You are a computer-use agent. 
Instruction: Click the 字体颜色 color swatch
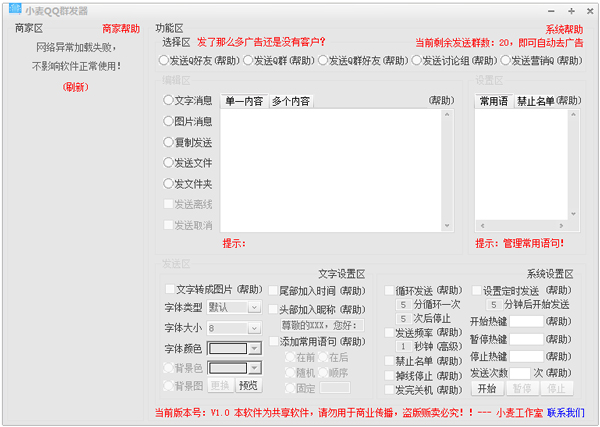pyautogui.click(x=228, y=349)
